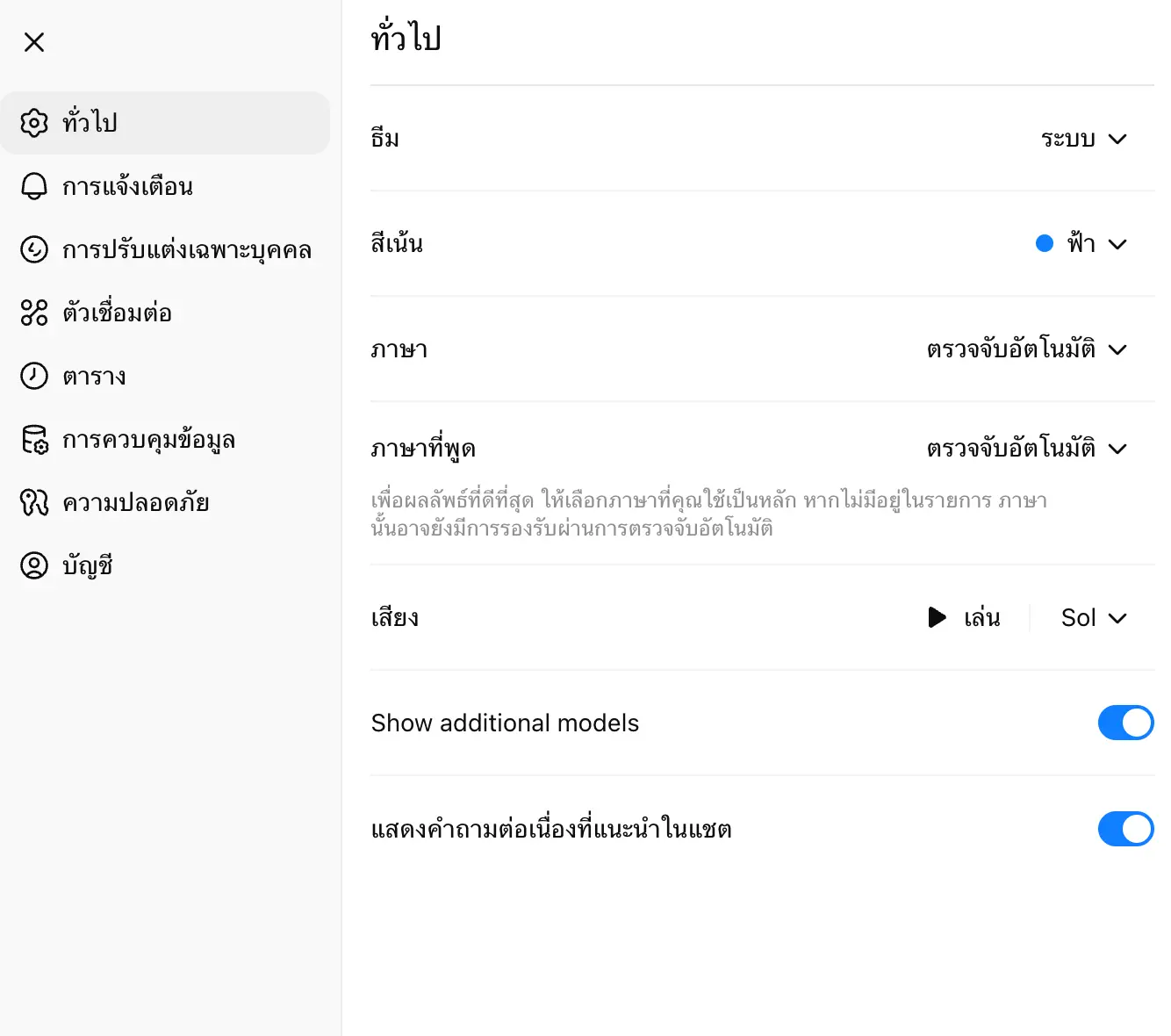The image size is (1171, 1036).
Task: Open the บัญชี account settings
Action: pos(88,565)
